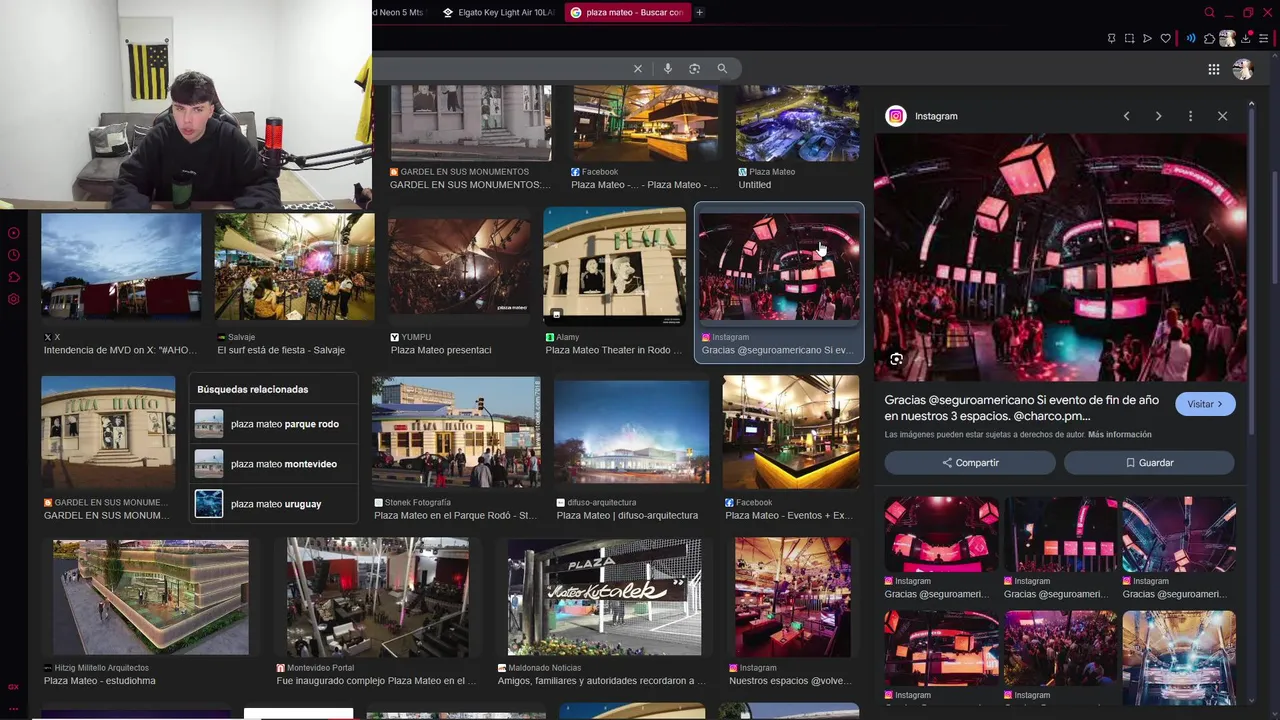Open the 'Plaza Mateo Untitled' result thumbnail
This screenshot has width=1280, height=720.
pos(797,123)
